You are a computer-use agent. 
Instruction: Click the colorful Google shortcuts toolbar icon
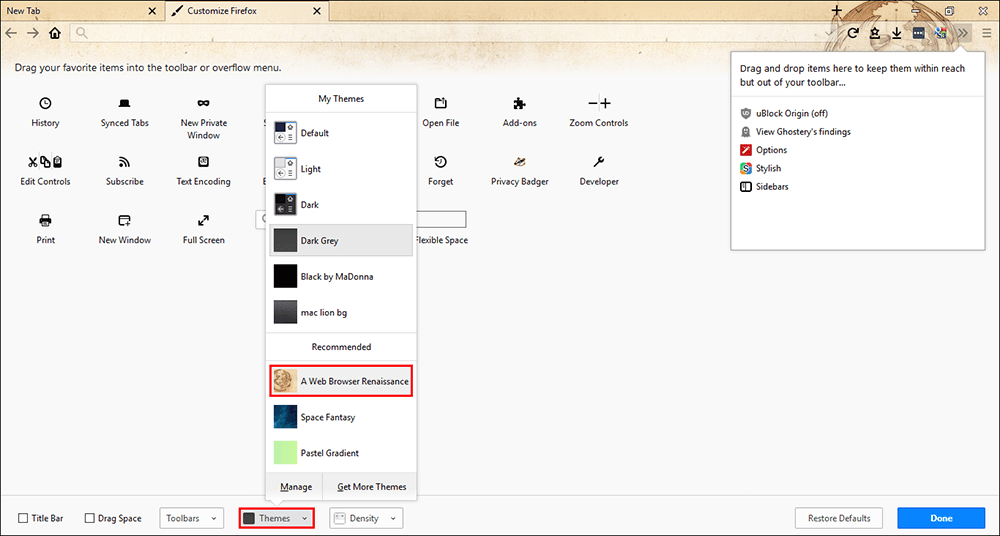point(940,33)
